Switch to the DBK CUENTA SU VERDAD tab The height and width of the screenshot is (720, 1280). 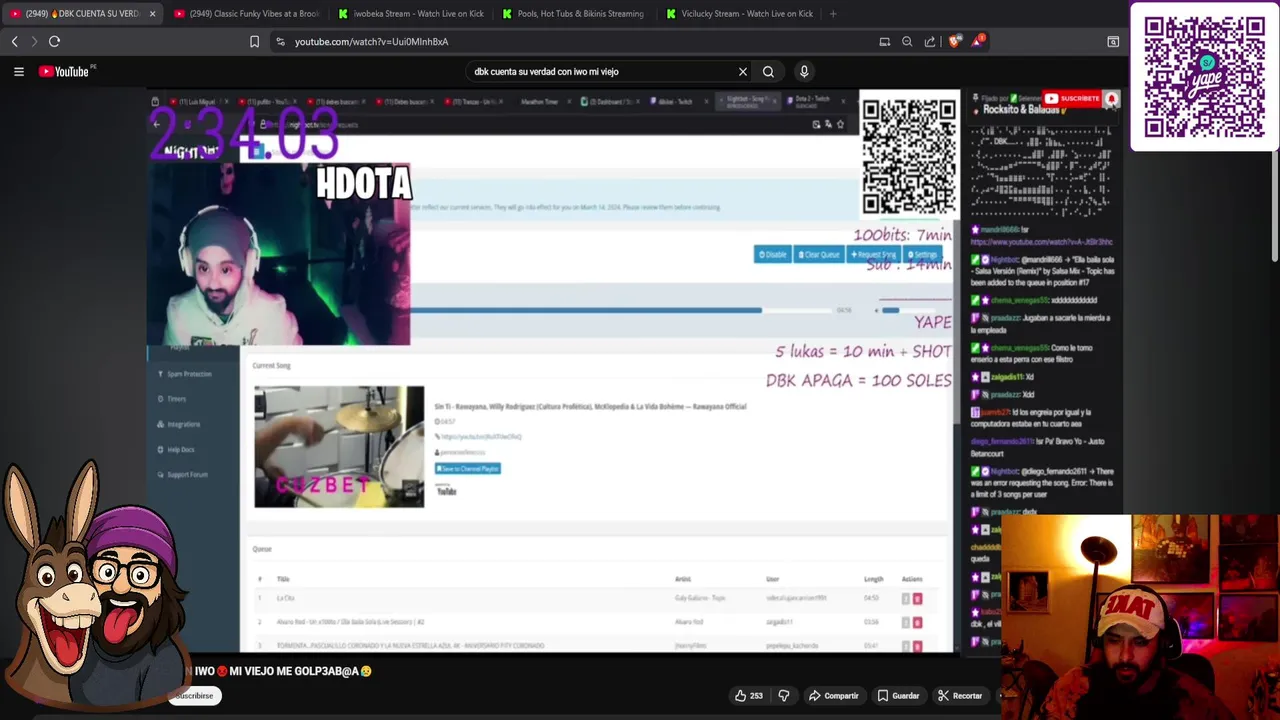click(x=80, y=14)
